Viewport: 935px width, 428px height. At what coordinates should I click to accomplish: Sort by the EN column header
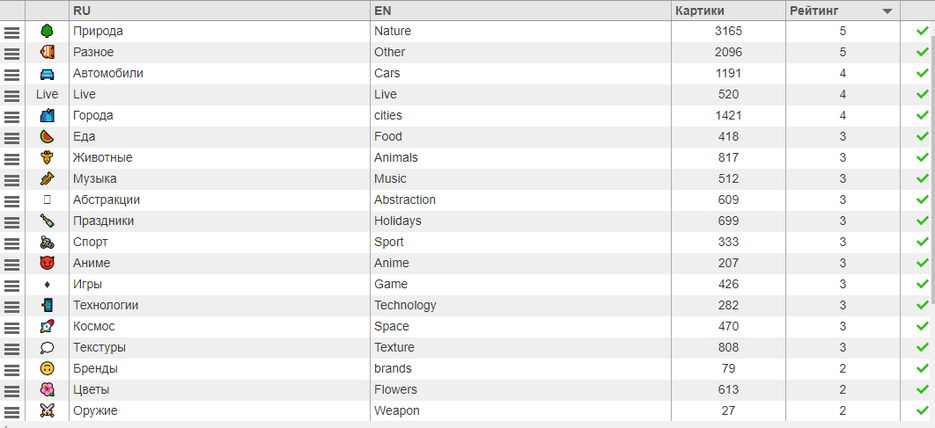coord(383,10)
